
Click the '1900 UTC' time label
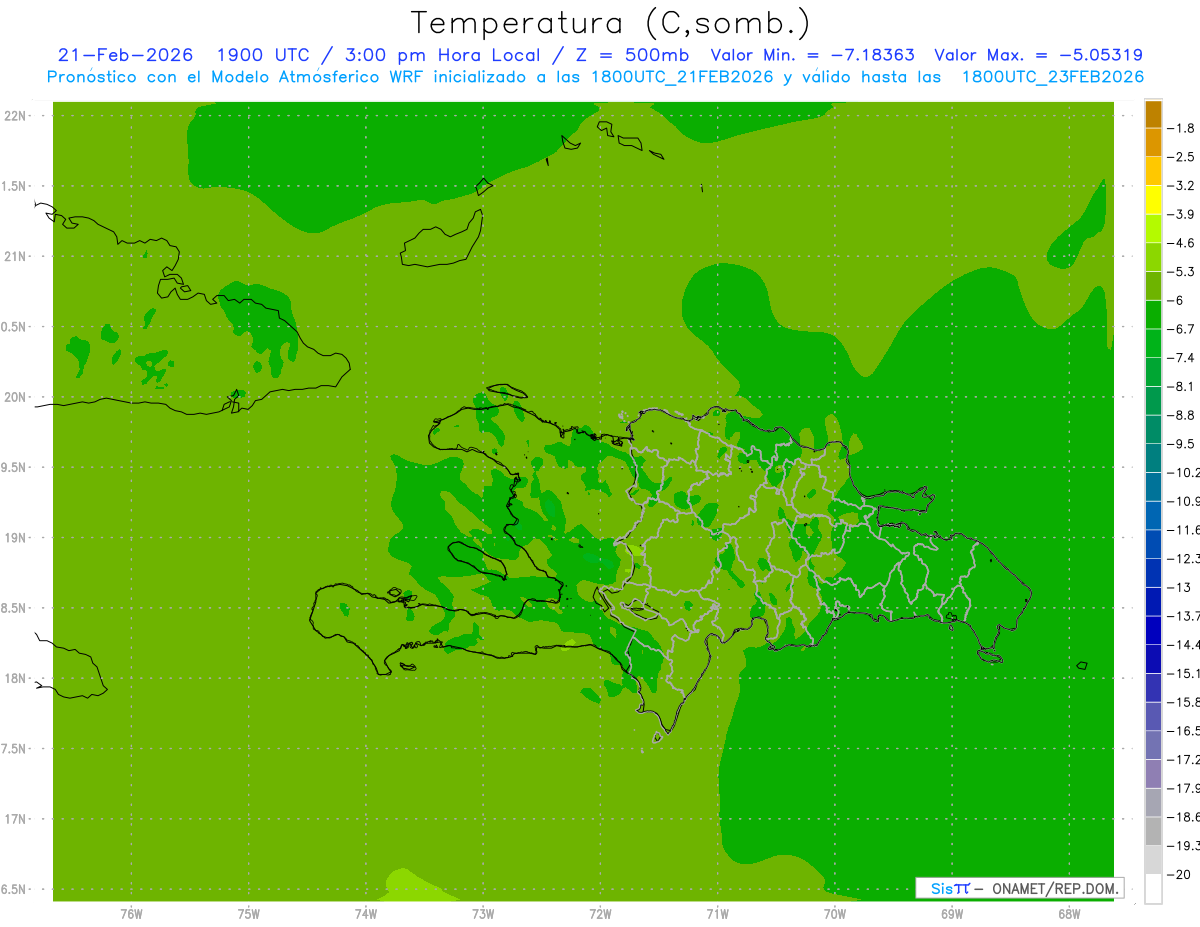[263, 55]
